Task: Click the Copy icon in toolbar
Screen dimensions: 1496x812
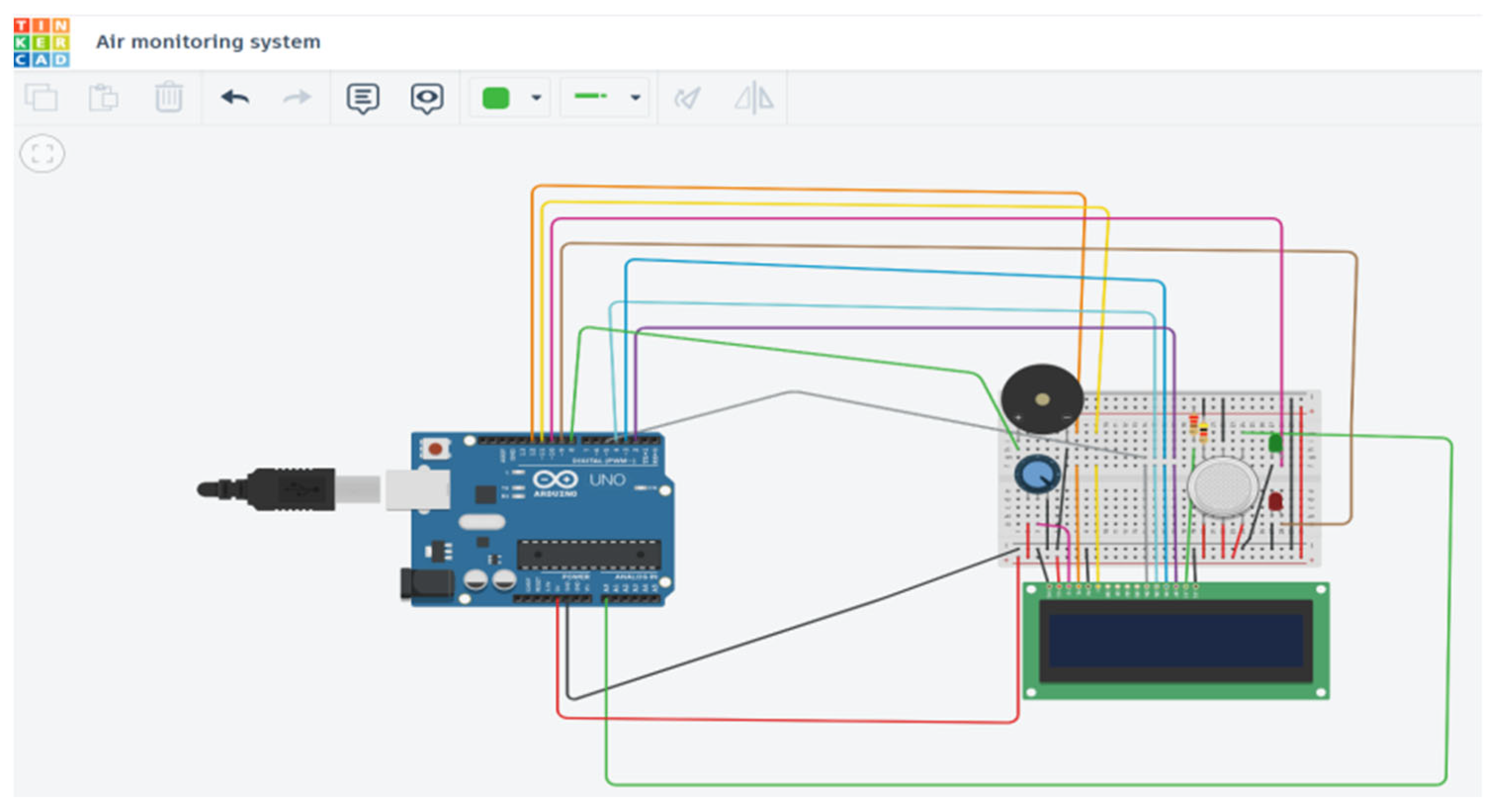Action: coord(41,97)
